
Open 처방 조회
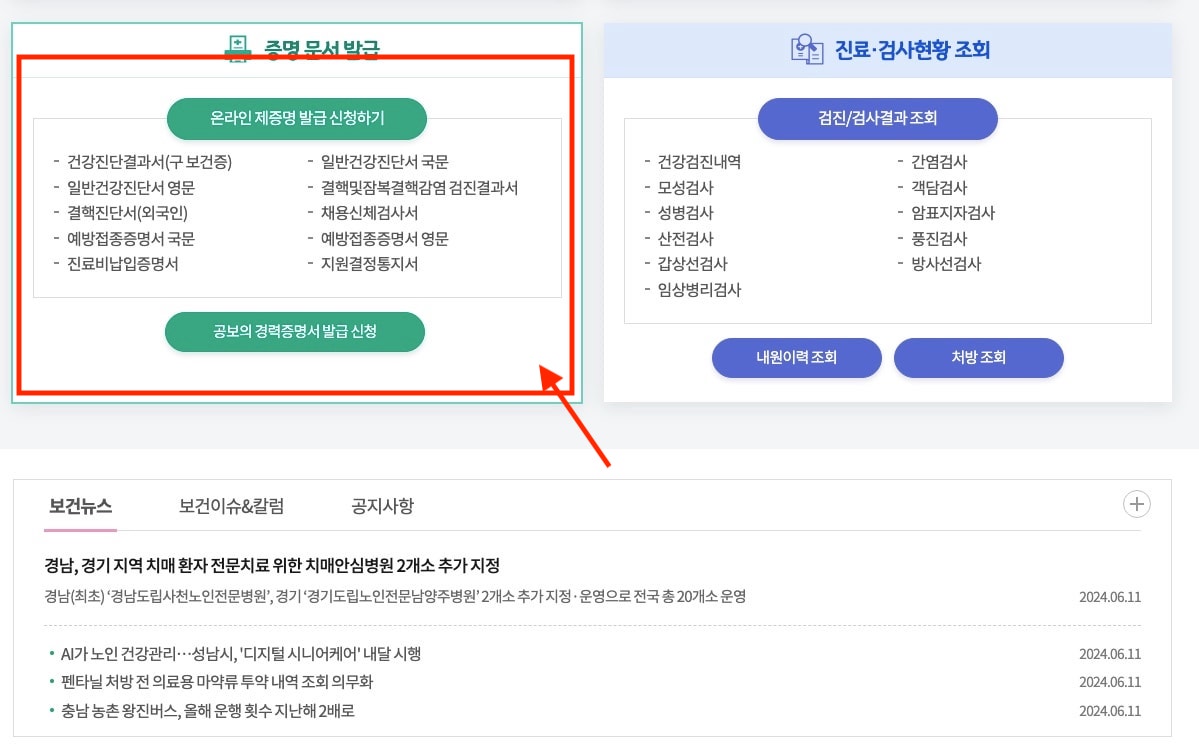[978, 357]
